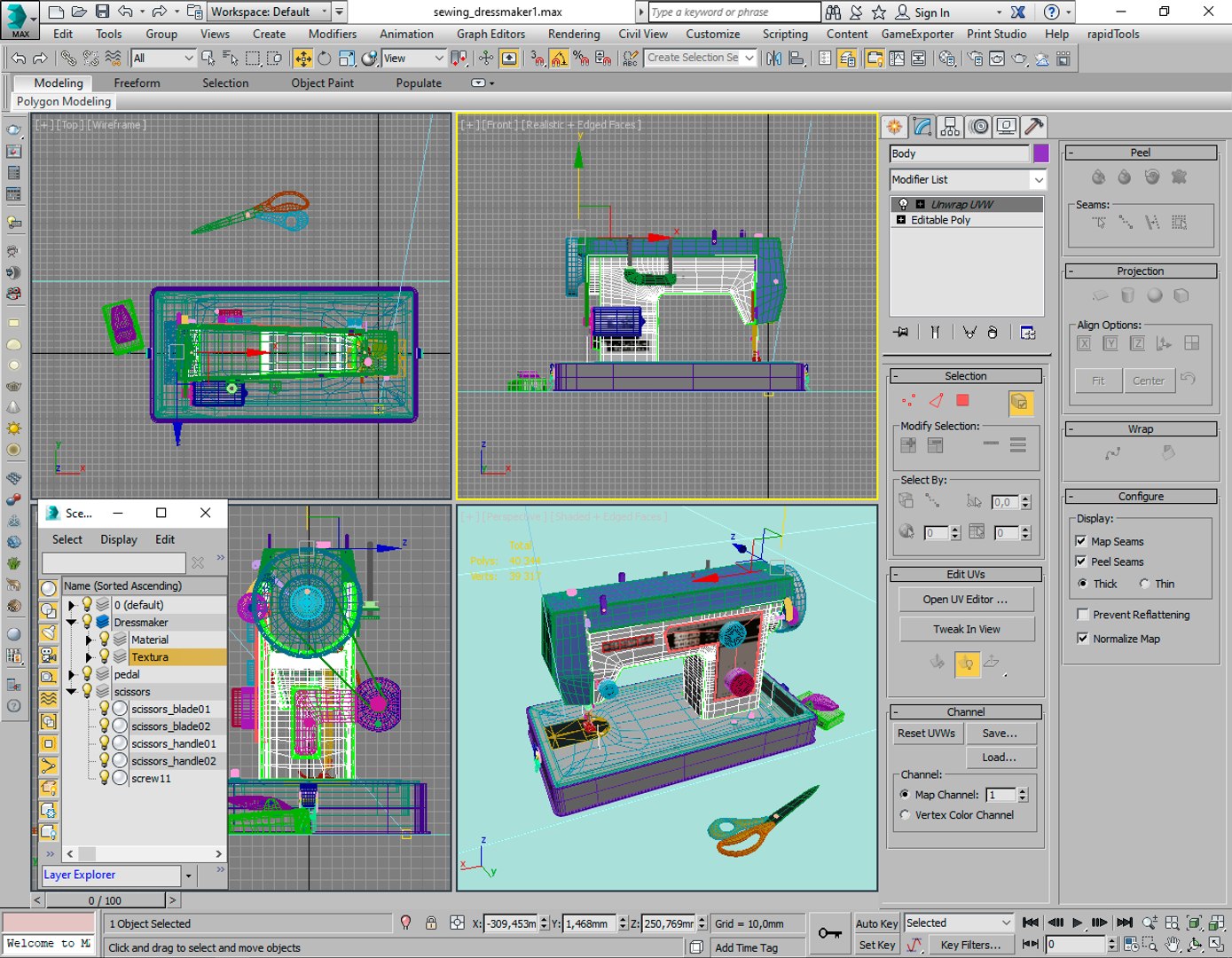This screenshot has width=1232, height=958.
Task: Open the View reference coordinate dropdown
Action: pos(414,58)
